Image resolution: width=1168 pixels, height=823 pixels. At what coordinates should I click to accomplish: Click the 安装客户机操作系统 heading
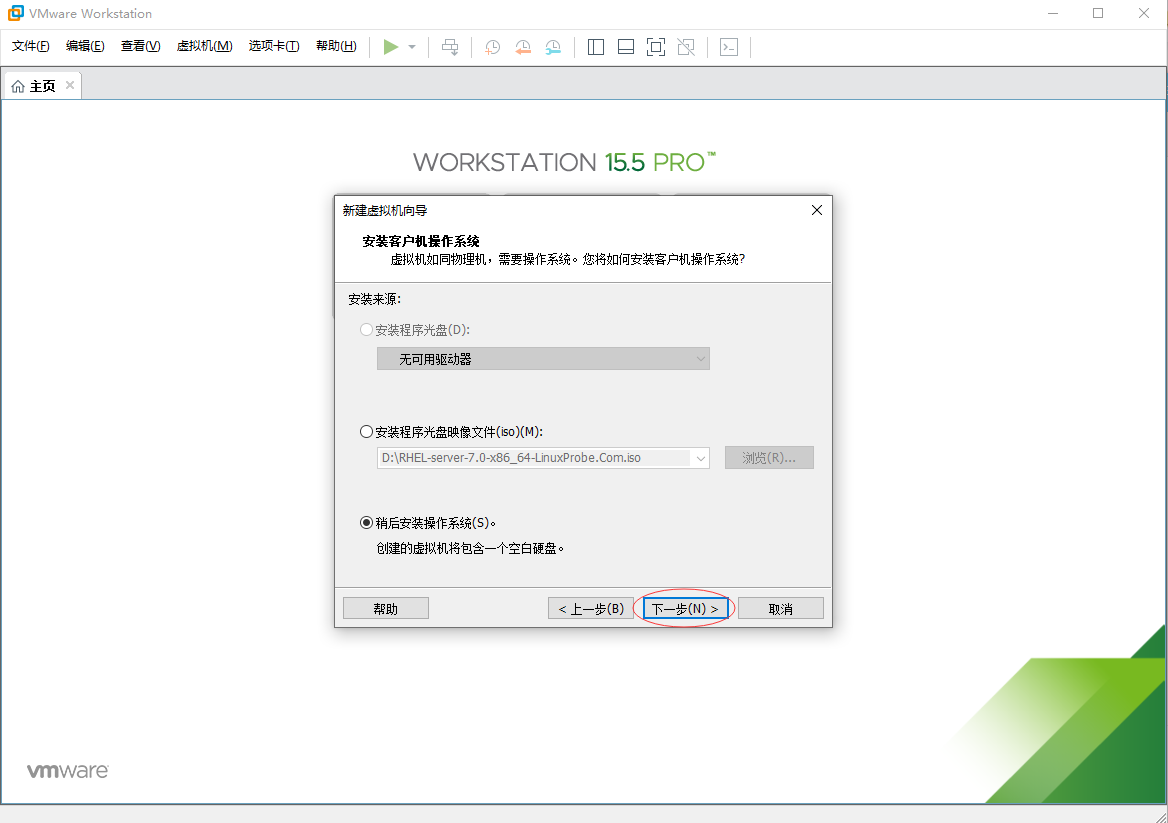tap(421, 241)
